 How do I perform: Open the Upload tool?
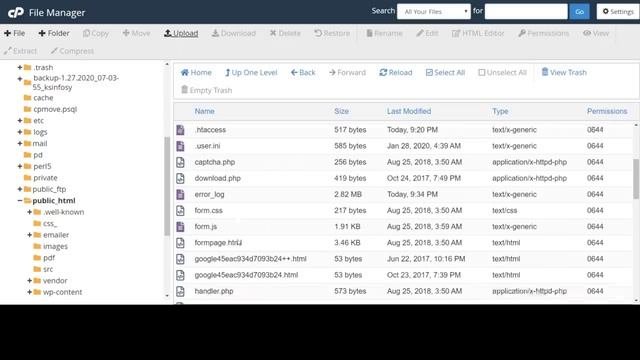(x=181, y=33)
